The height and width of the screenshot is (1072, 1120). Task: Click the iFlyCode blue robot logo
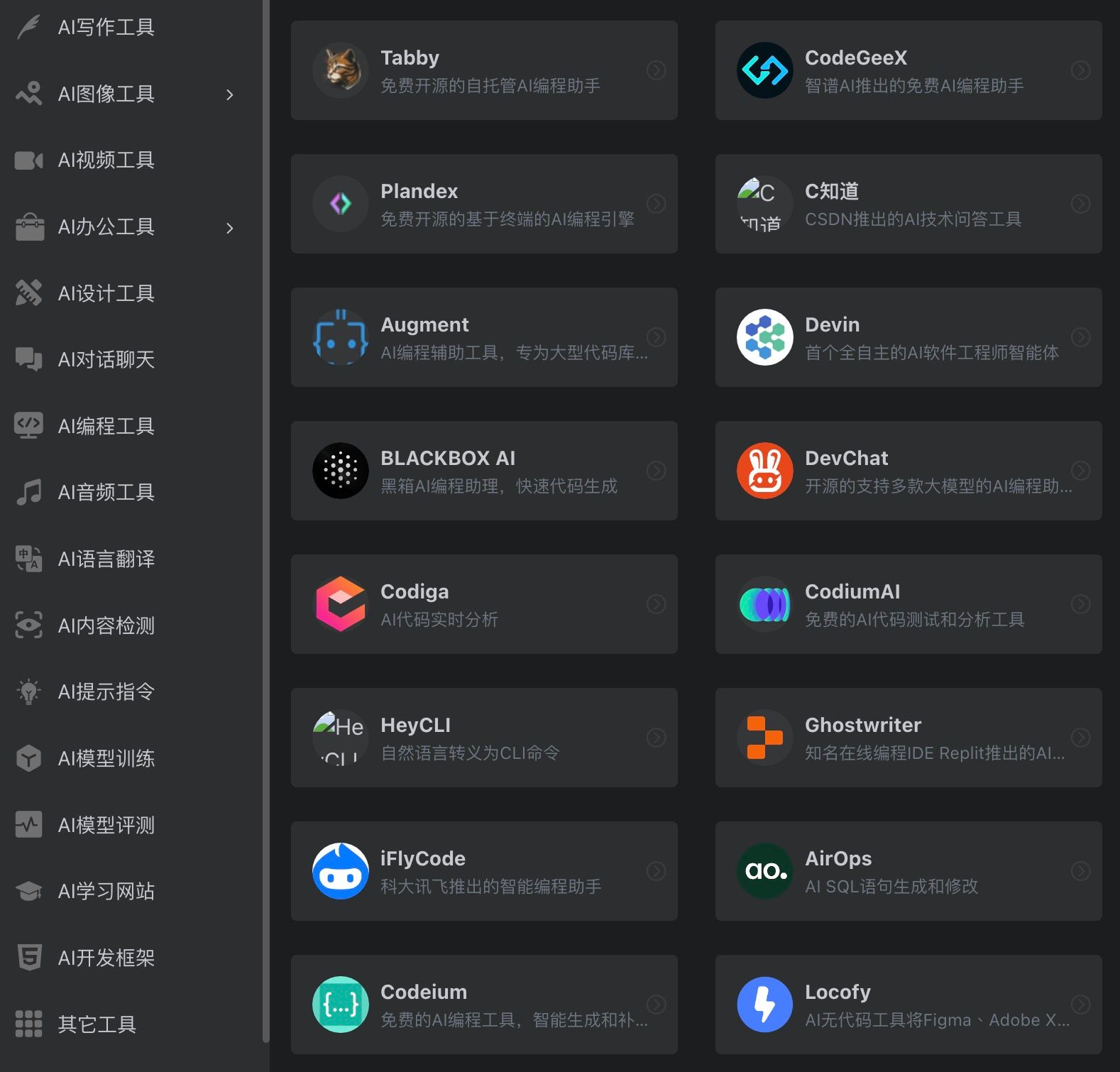(x=341, y=871)
